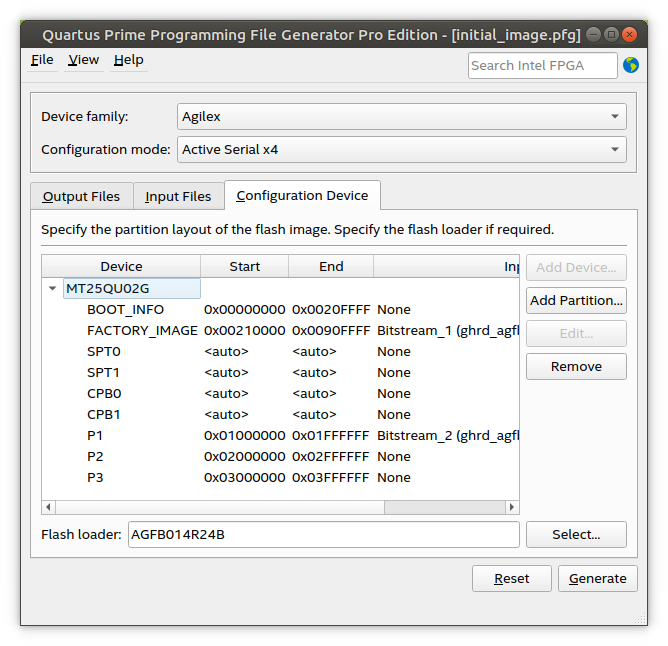Click the globe icon beside search
This screenshot has height=646, width=668.
(x=630, y=65)
